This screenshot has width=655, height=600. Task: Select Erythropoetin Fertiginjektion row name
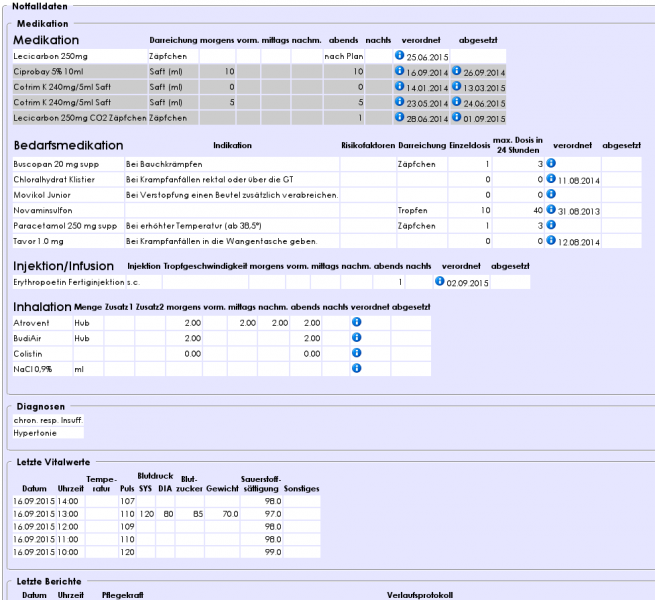[x=69, y=282]
